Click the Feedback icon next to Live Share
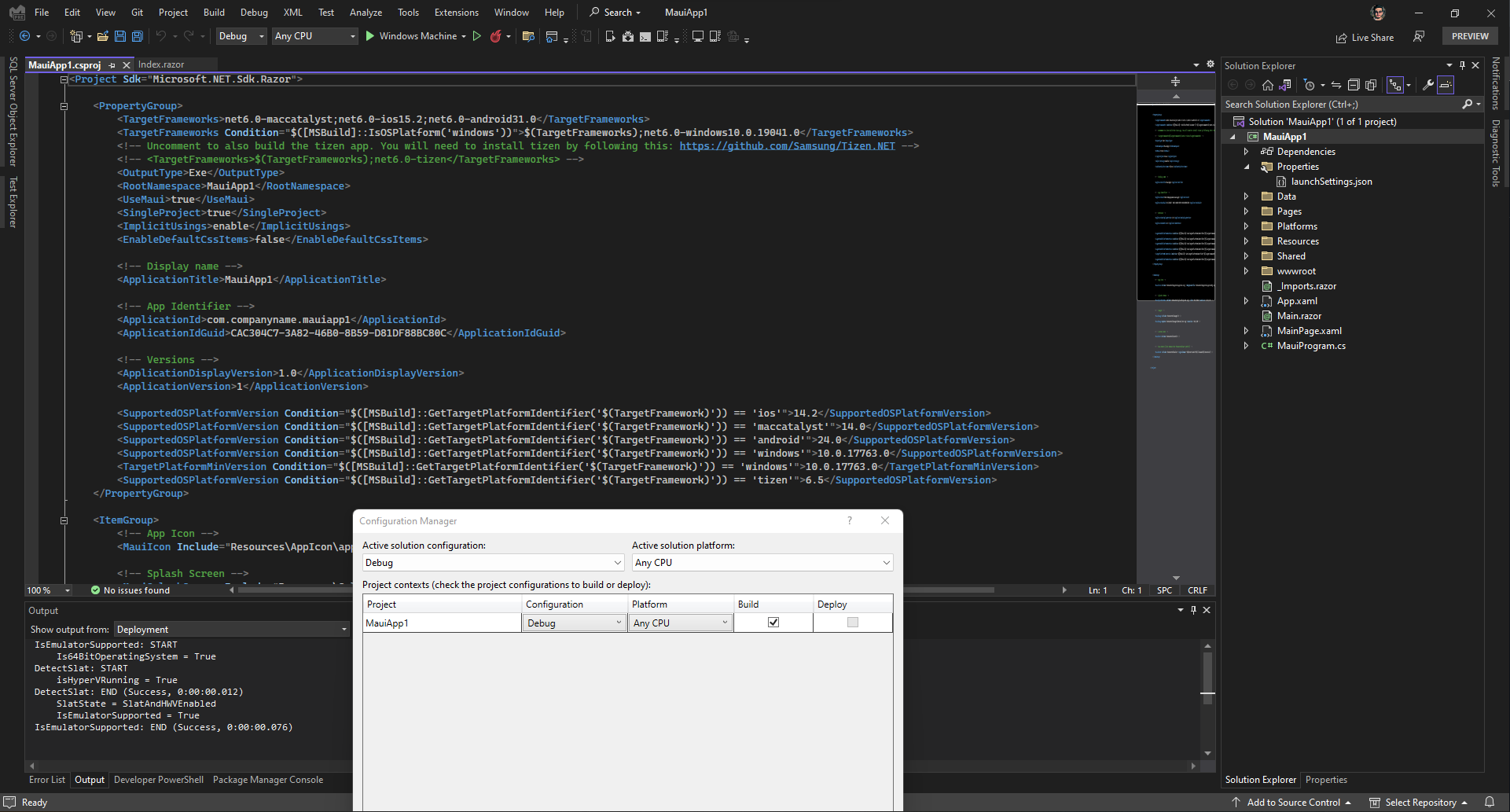Screen dimensions: 1510x812 (x=1419, y=36)
